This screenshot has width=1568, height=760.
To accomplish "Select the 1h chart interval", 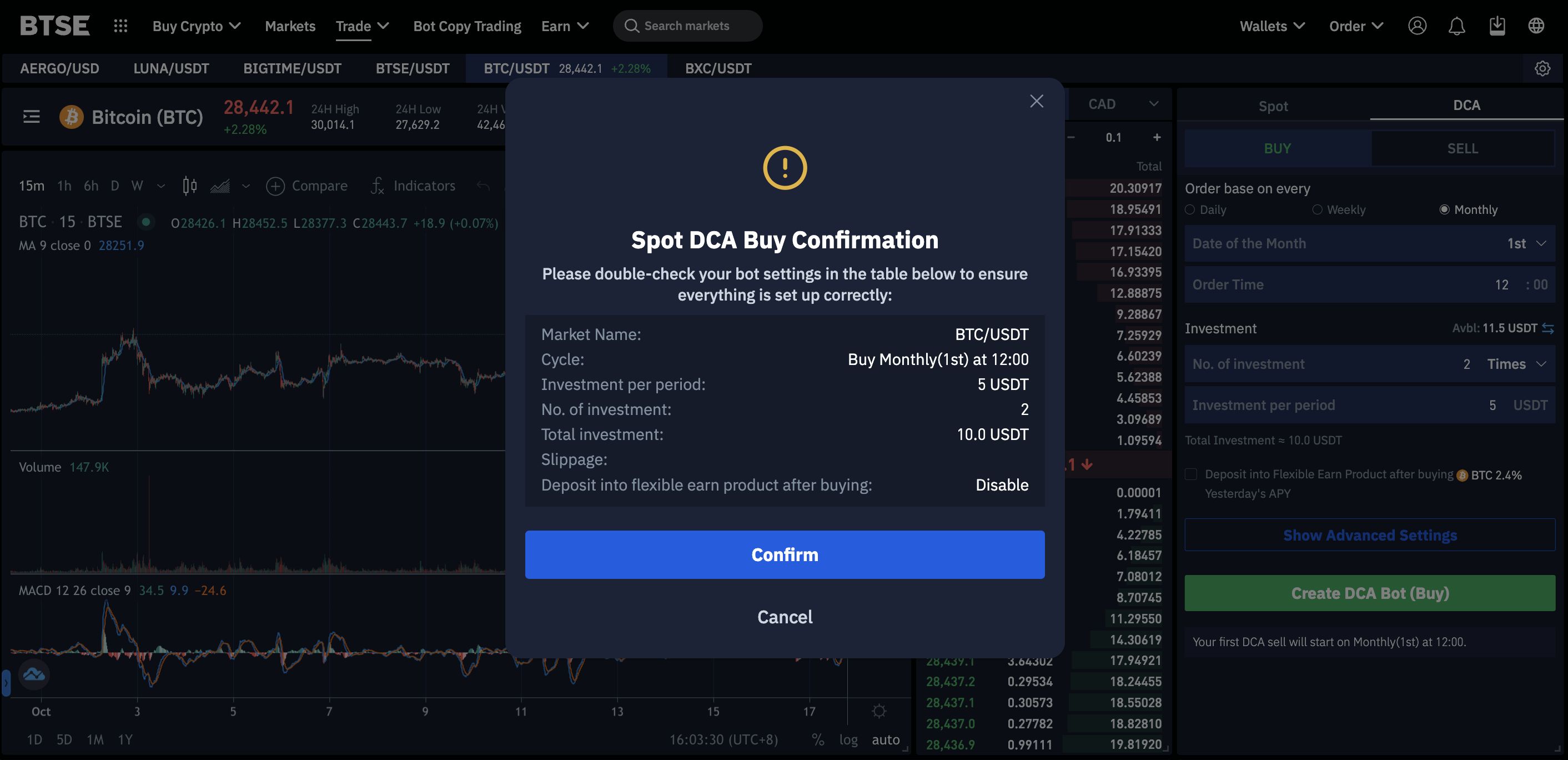I will pyautogui.click(x=64, y=186).
